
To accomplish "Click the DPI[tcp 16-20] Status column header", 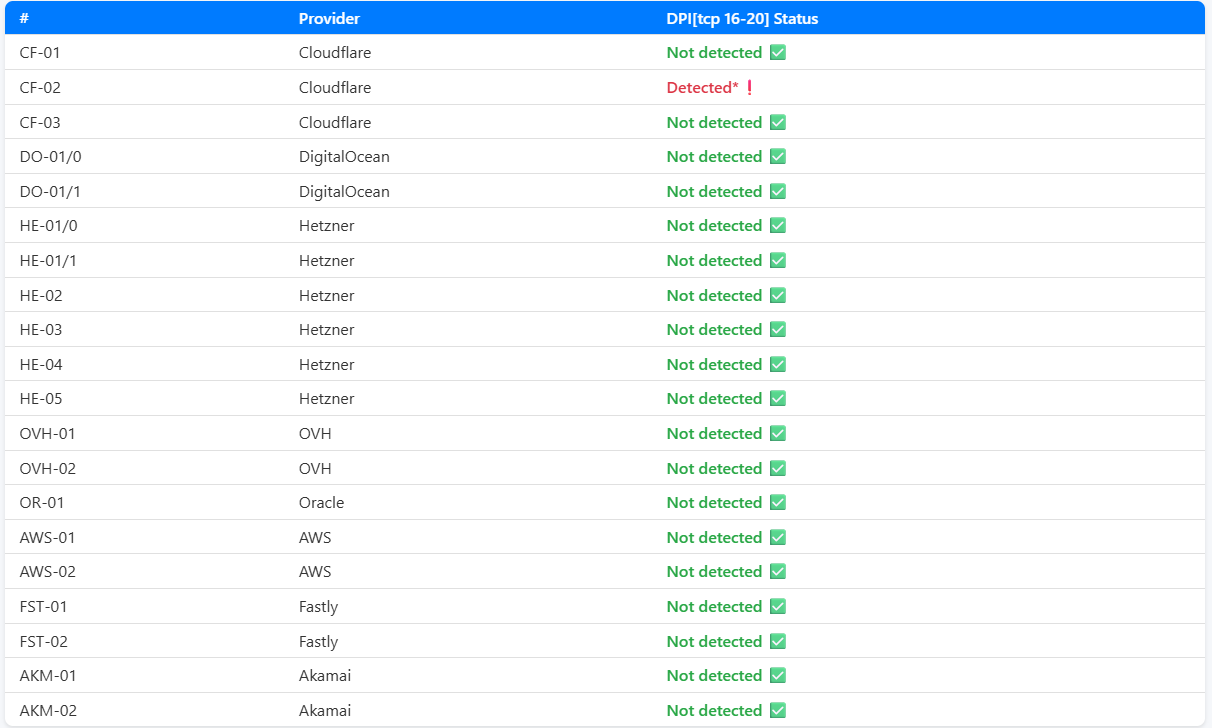I will pos(742,19).
